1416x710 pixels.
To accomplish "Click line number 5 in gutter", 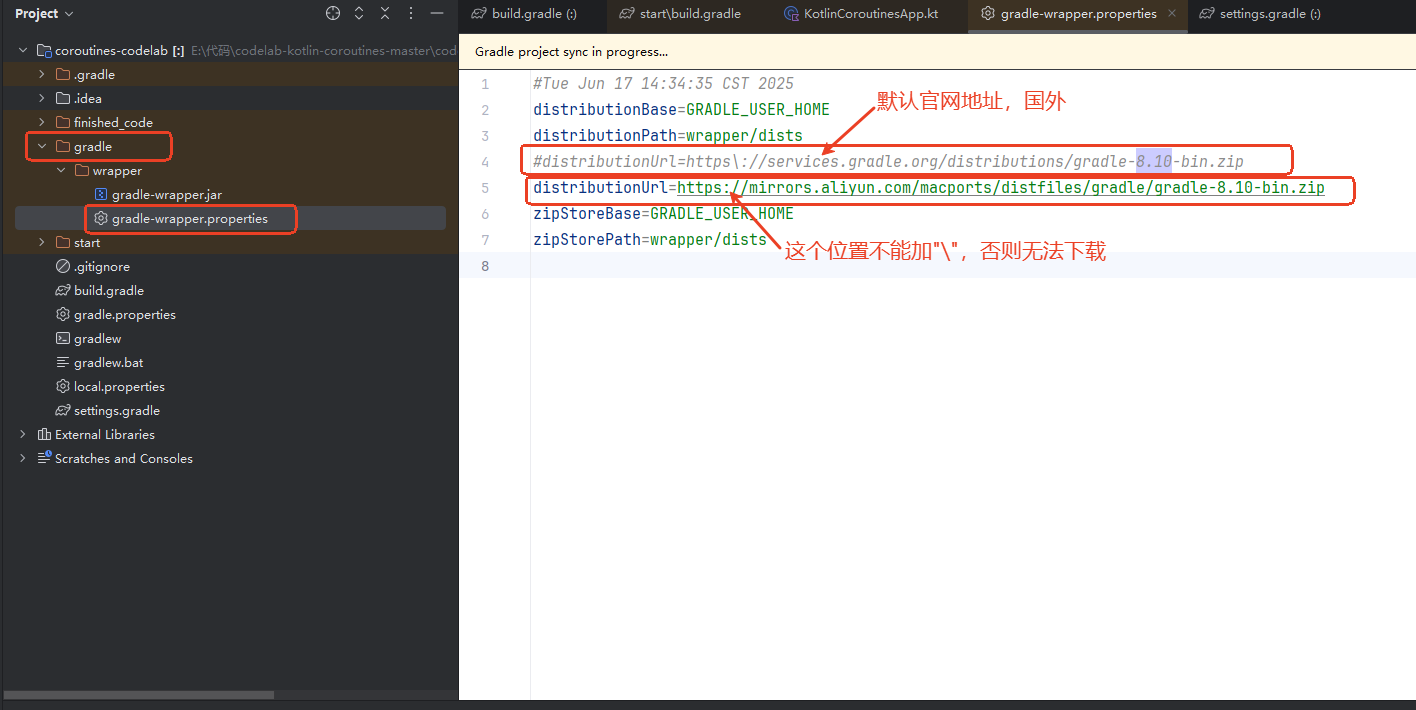I will [x=485, y=187].
